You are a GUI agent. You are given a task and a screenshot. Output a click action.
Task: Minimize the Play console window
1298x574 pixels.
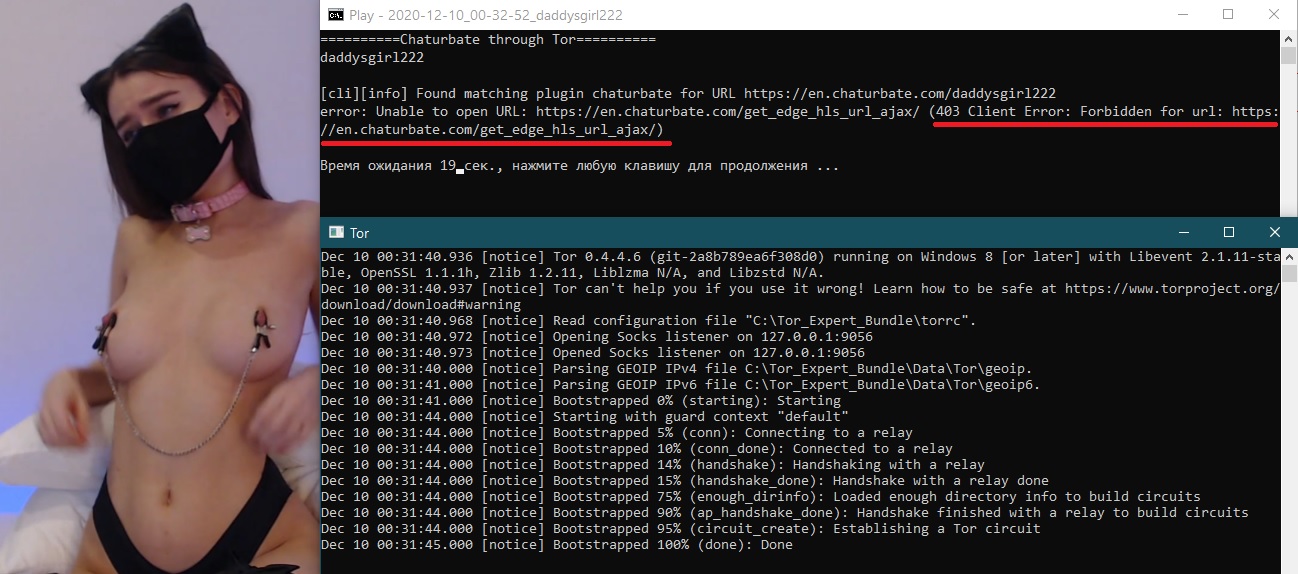coord(1182,15)
